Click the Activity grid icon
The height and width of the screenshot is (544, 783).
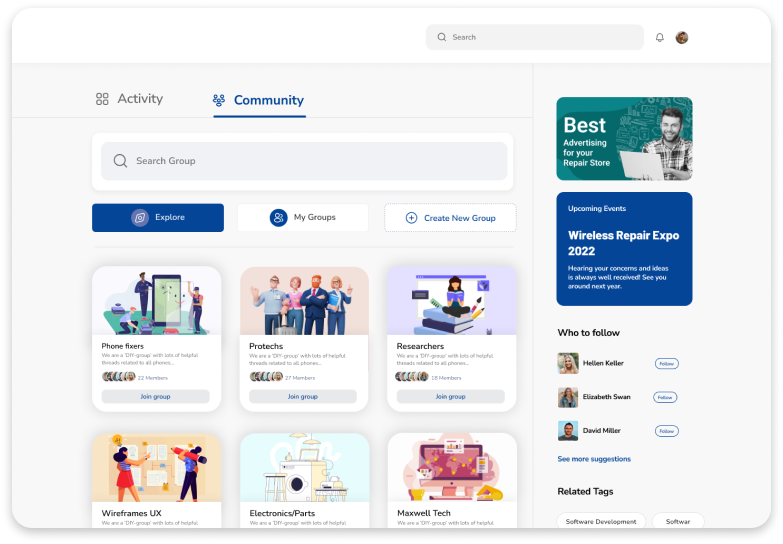(102, 99)
